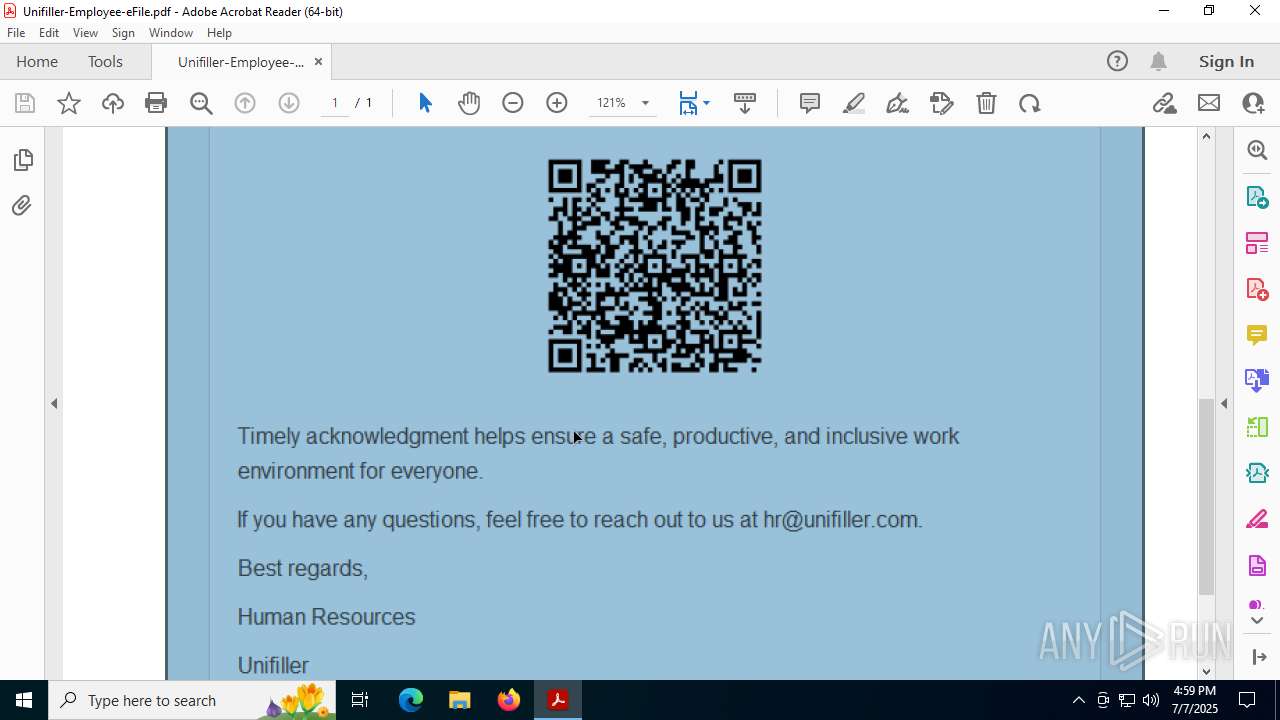Select the highlight text tool
The image size is (1280, 720).
coord(854,103)
